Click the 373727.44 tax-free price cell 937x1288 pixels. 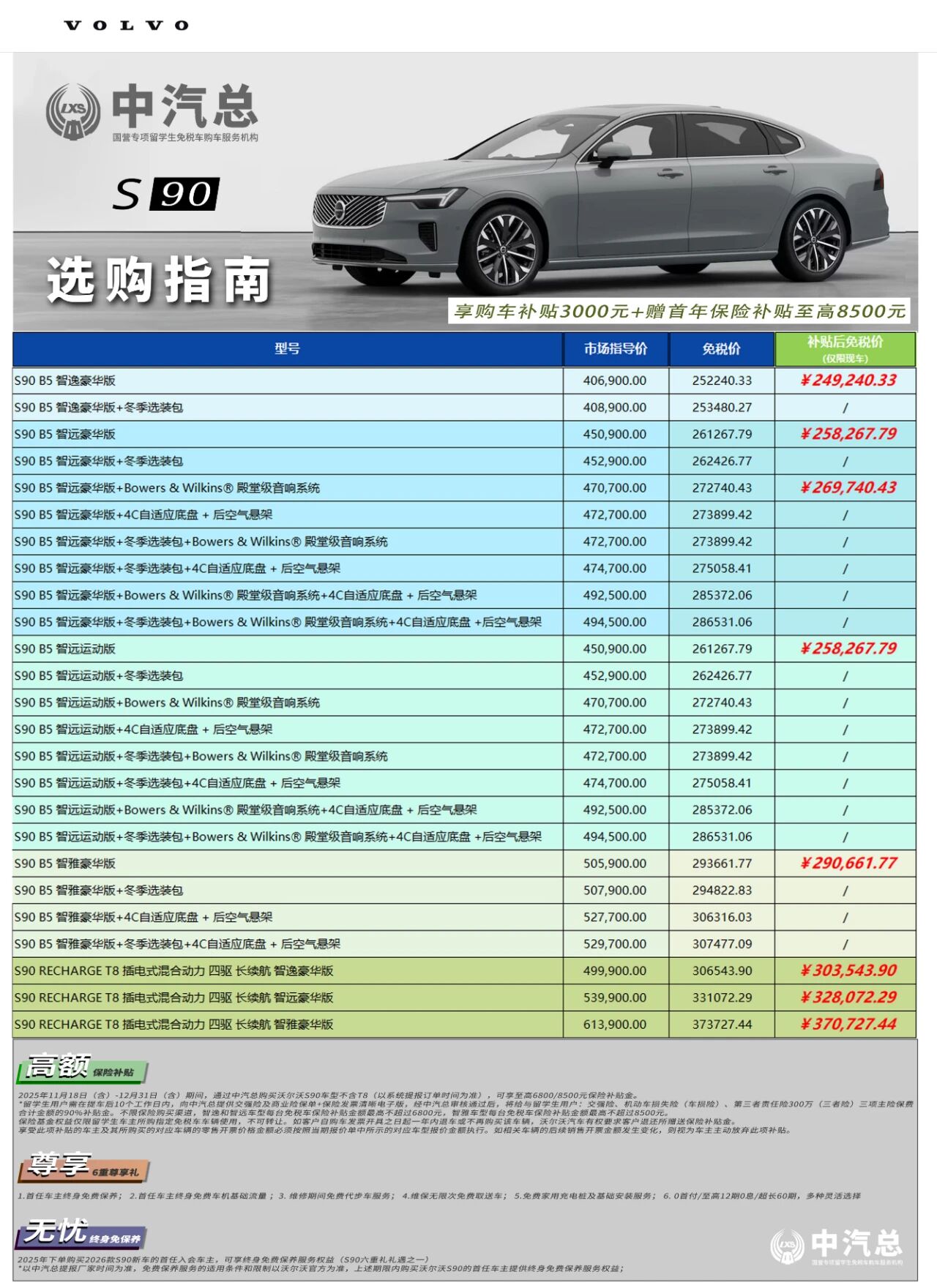click(x=722, y=1025)
